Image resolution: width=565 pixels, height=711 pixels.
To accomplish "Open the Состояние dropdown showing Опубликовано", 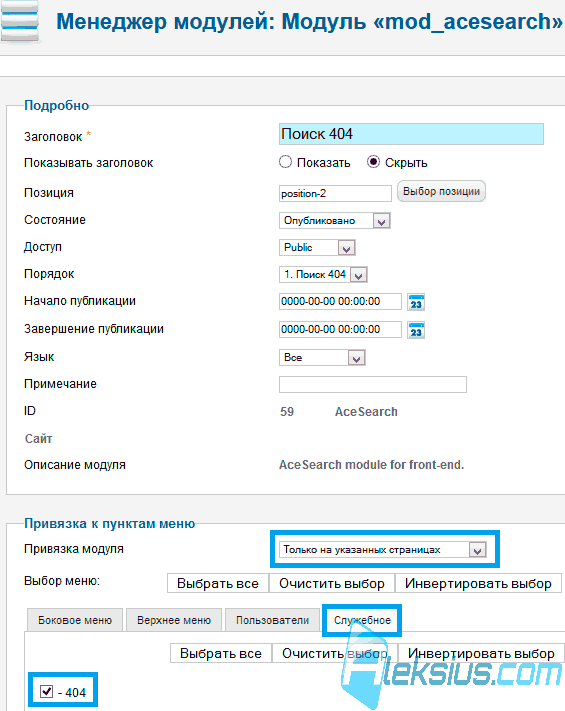I will coord(335,221).
